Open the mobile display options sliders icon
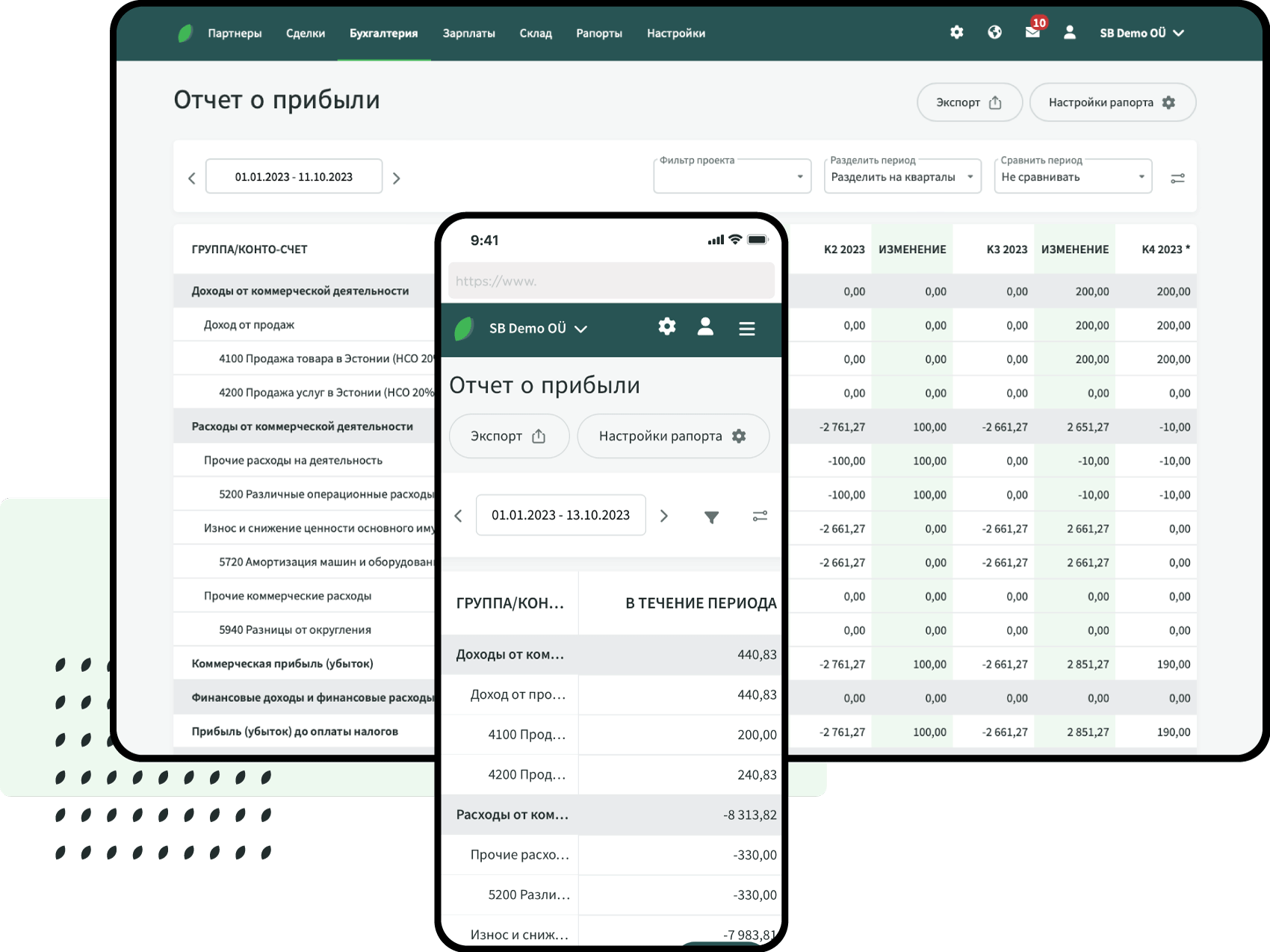 coord(760,516)
